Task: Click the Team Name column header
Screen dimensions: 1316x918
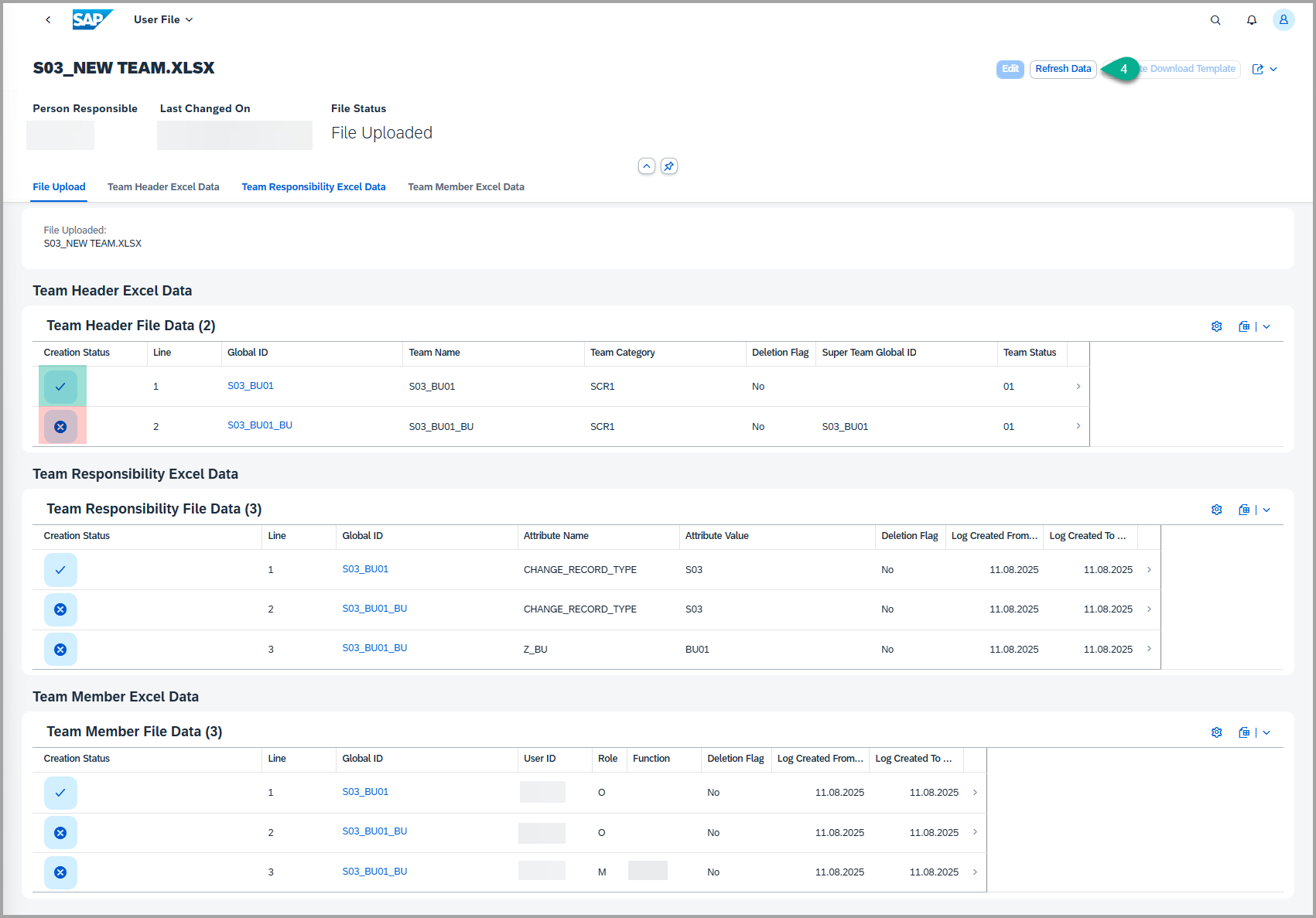Action: pyautogui.click(x=435, y=353)
